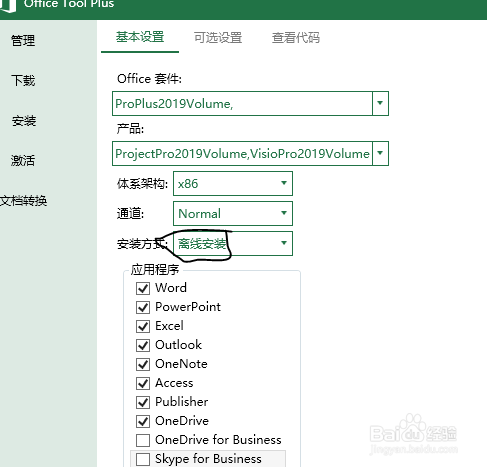This screenshot has height=467, width=487.
Task: Open the 通道 Normal dropdown
Action: pos(233,213)
